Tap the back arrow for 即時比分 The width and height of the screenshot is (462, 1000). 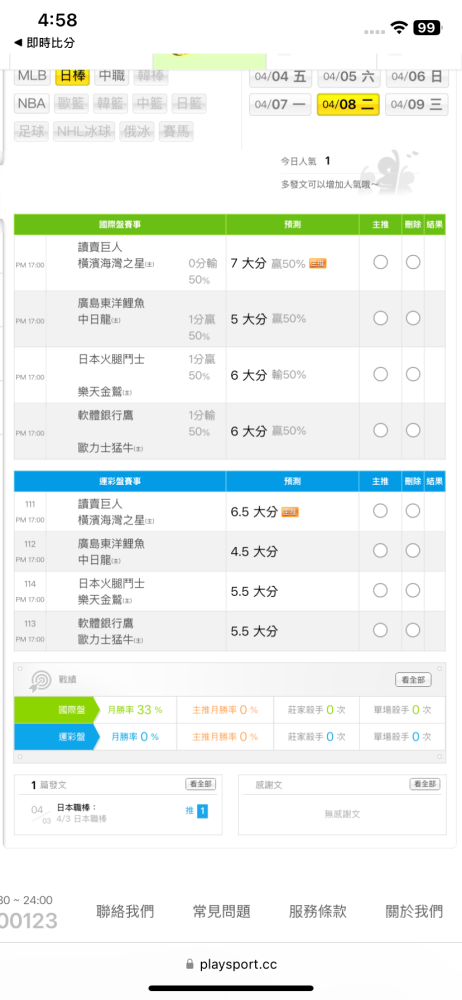(19, 43)
